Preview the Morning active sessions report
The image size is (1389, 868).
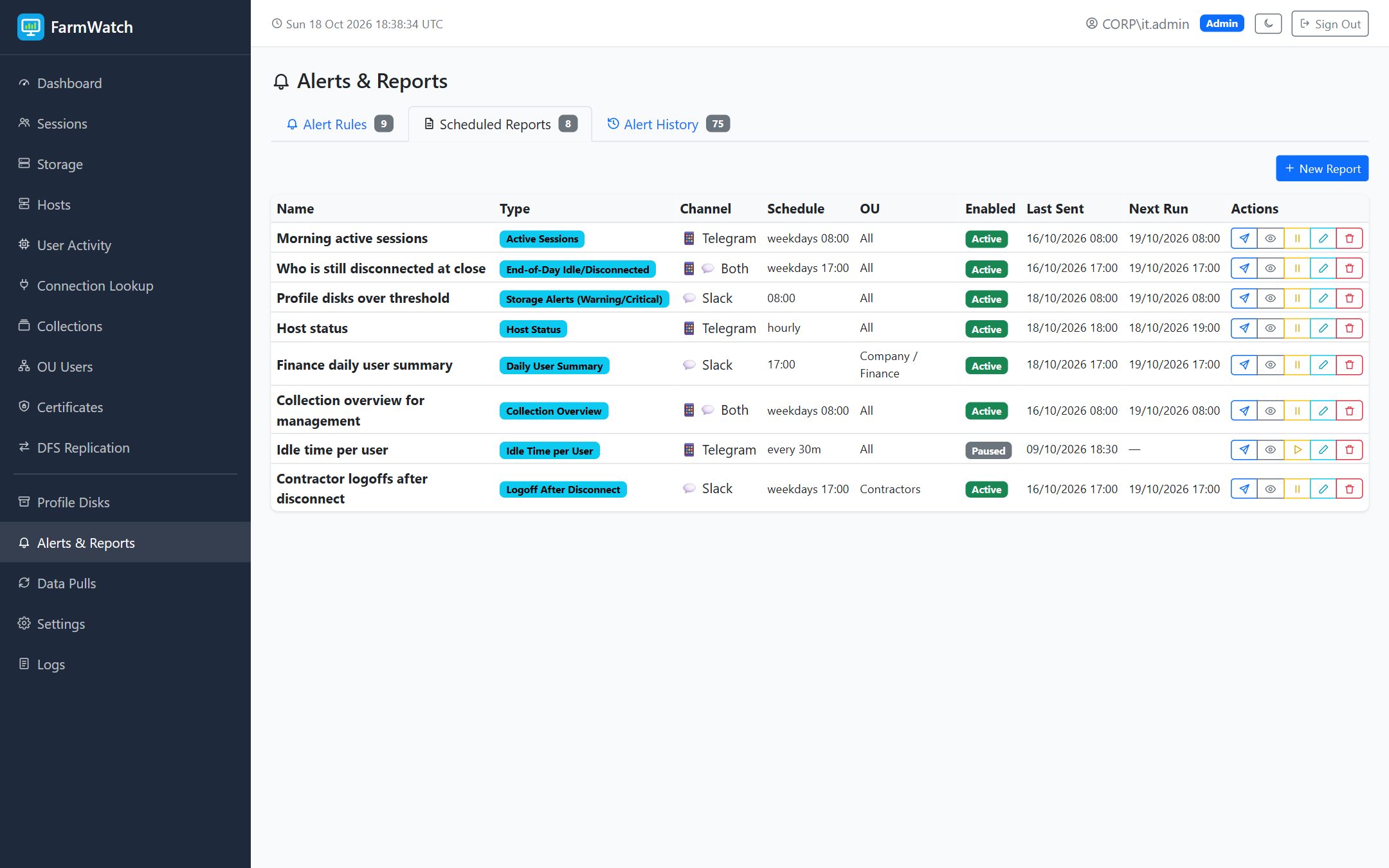pyautogui.click(x=1270, y=239)
